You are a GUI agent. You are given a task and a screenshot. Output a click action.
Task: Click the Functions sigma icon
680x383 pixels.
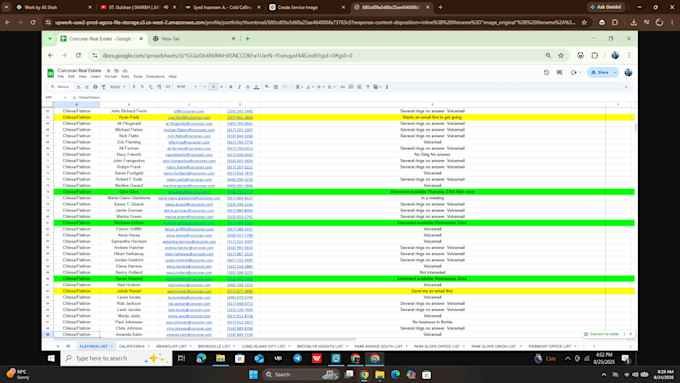click(x=387, y=87)
